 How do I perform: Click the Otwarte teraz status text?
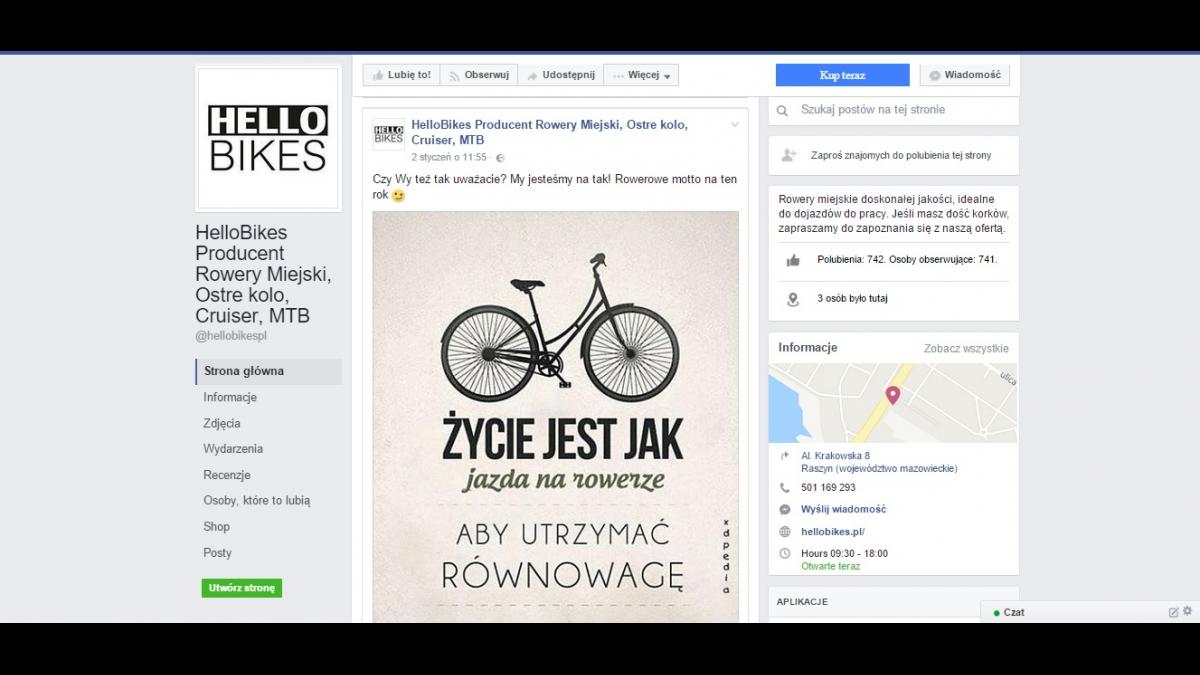830,567
